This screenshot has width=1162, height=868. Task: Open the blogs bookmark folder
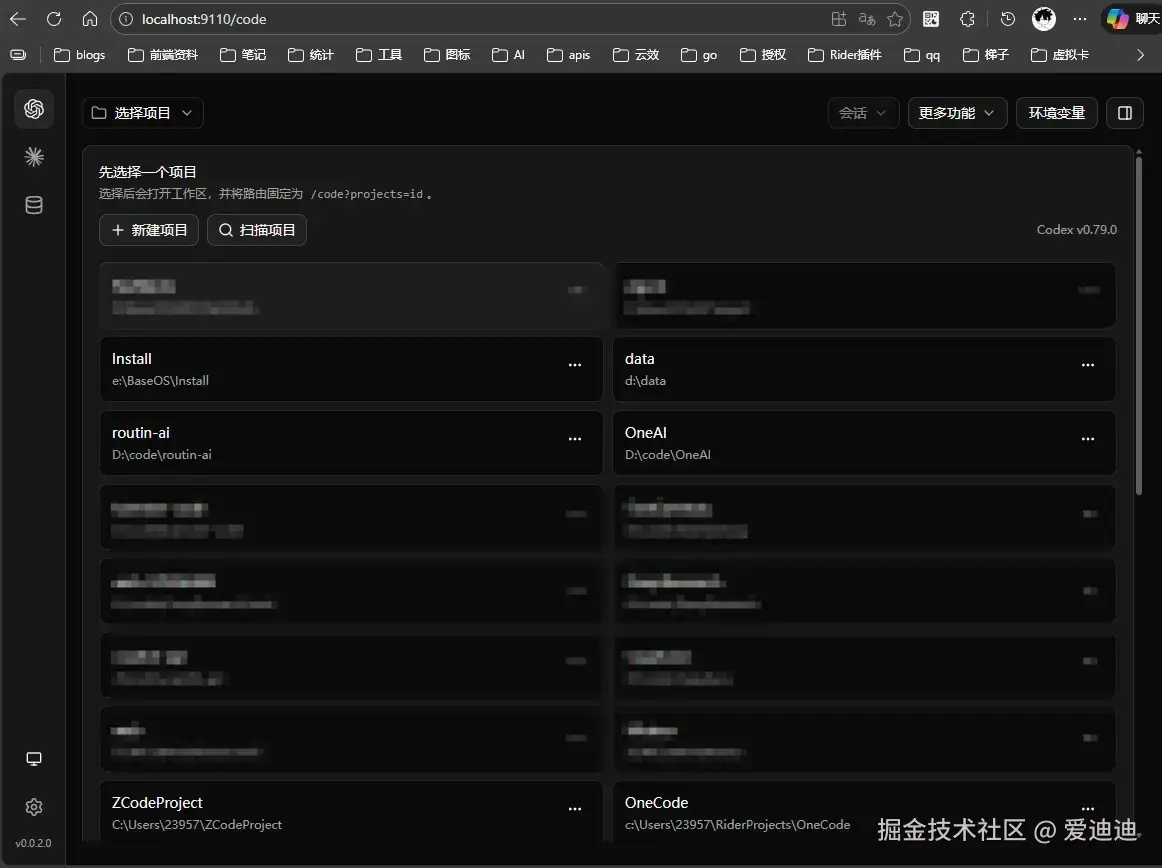click(80, 55)
